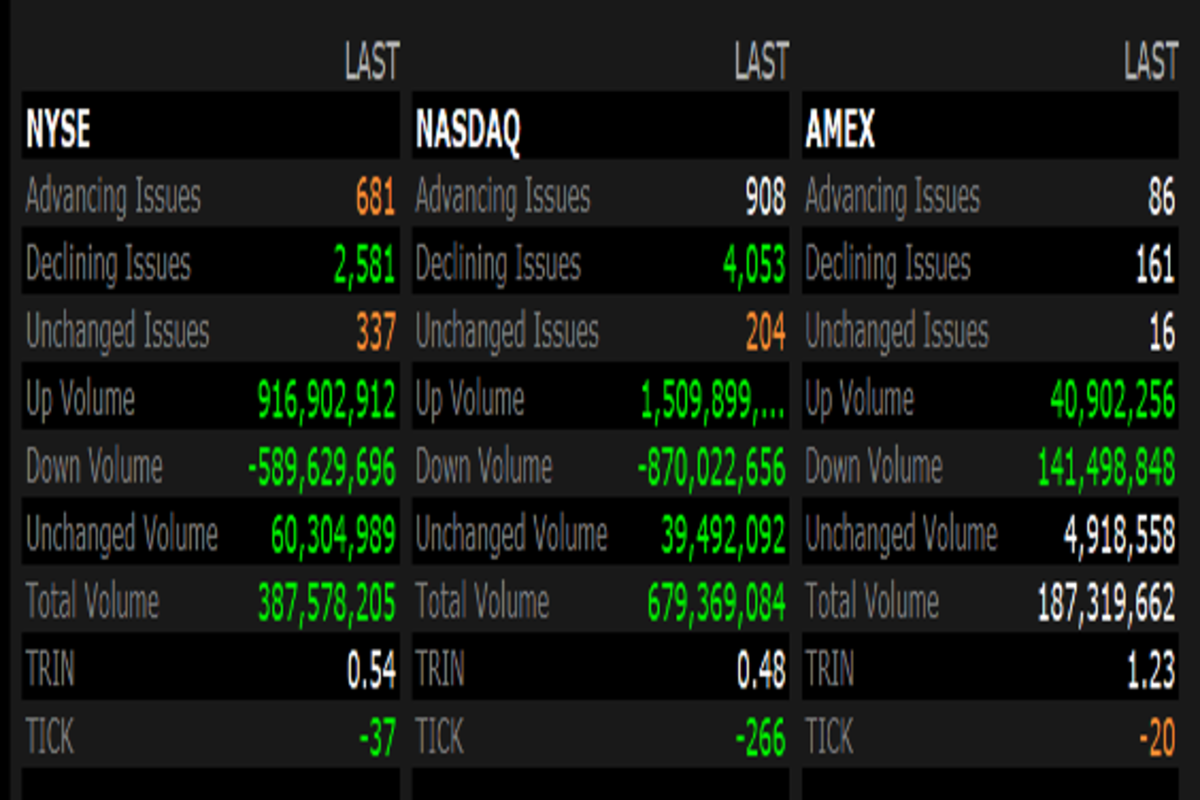Screen dimensions: 1200x800
Task: Click the NASDAQ TICK value -266
Action: (x=760, y=739)
